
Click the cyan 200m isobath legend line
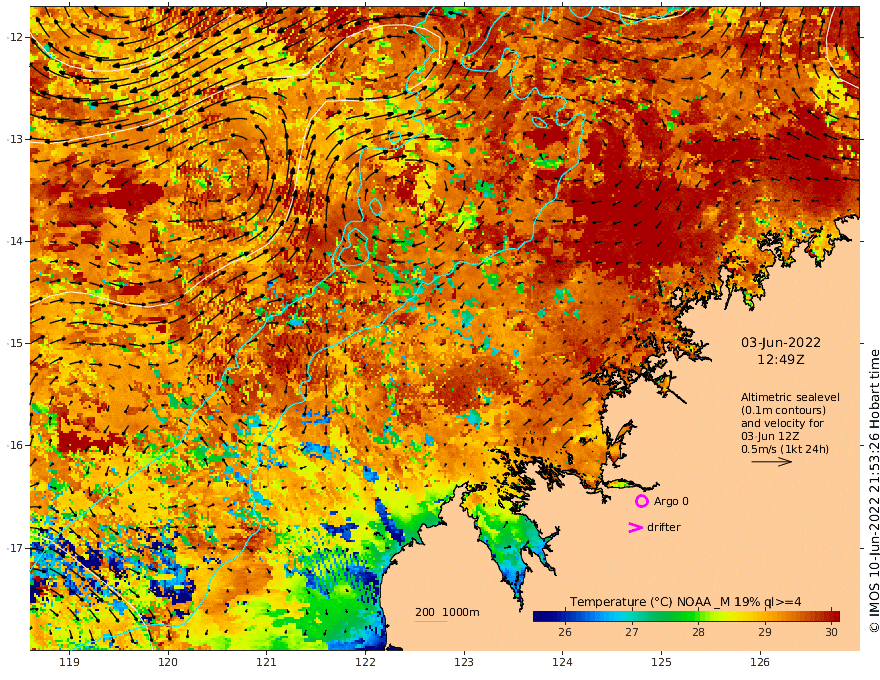(x=431, y=621)
